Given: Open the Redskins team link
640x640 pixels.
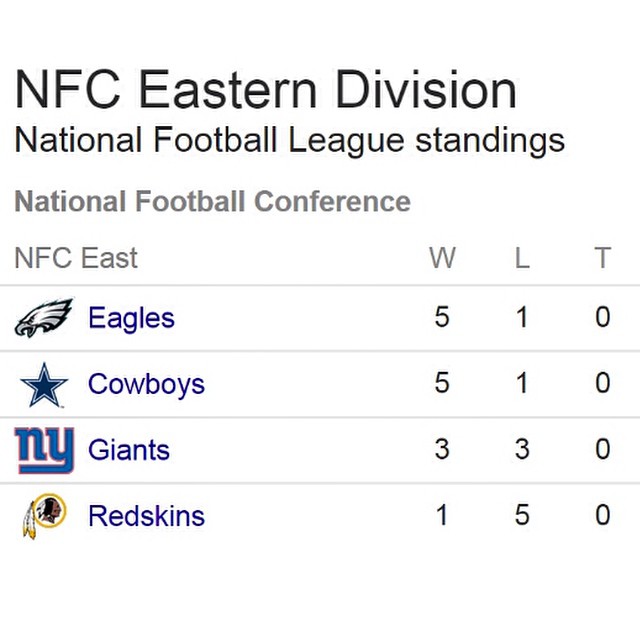Looking at the screenshot, I should click(x=146, y=516).
